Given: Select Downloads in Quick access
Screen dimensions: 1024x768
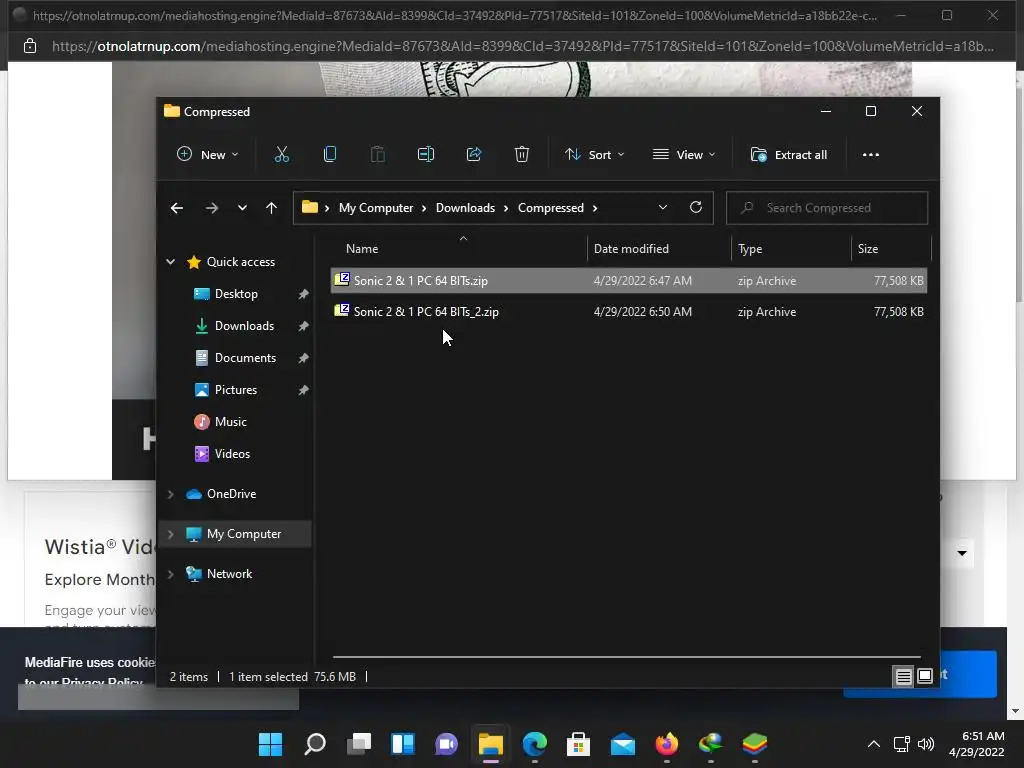Looking at the screenshot, I should (244, 326).
